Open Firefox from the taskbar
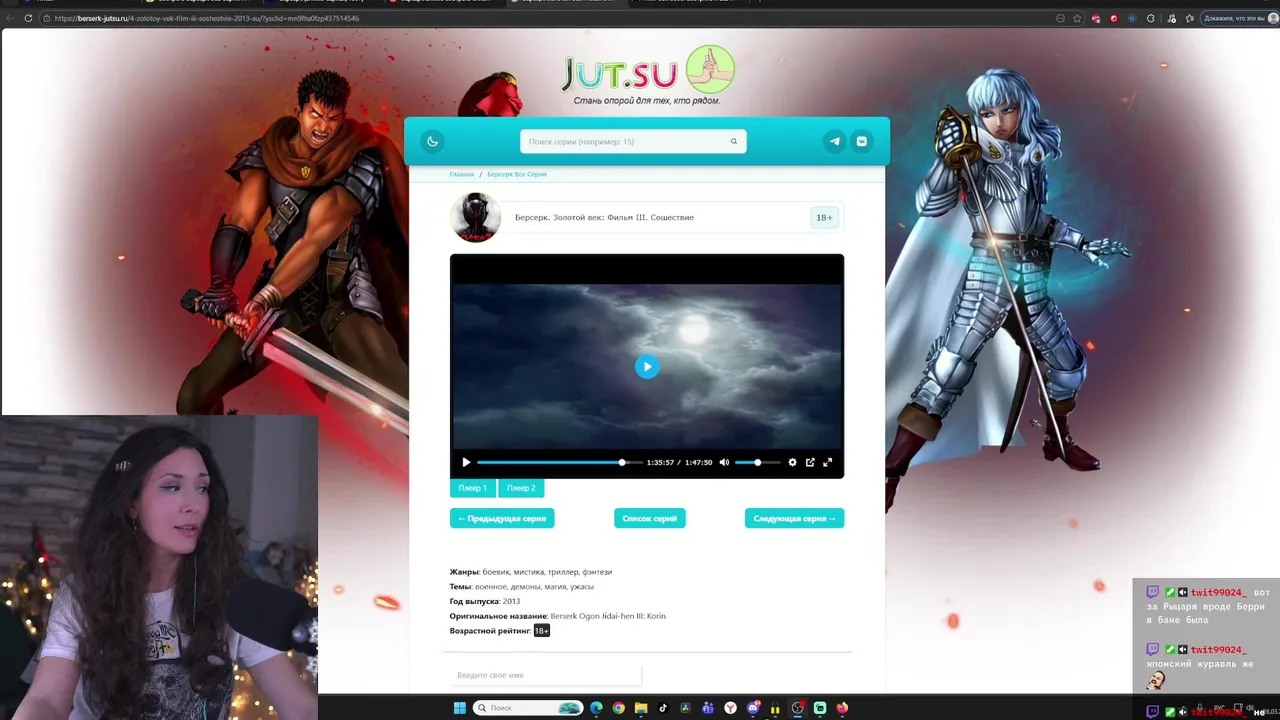 tap(842, 708)
